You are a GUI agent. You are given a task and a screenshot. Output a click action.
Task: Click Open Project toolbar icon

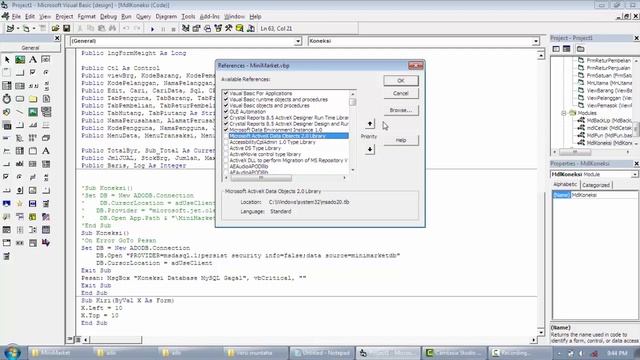click(x=55, y=29)
